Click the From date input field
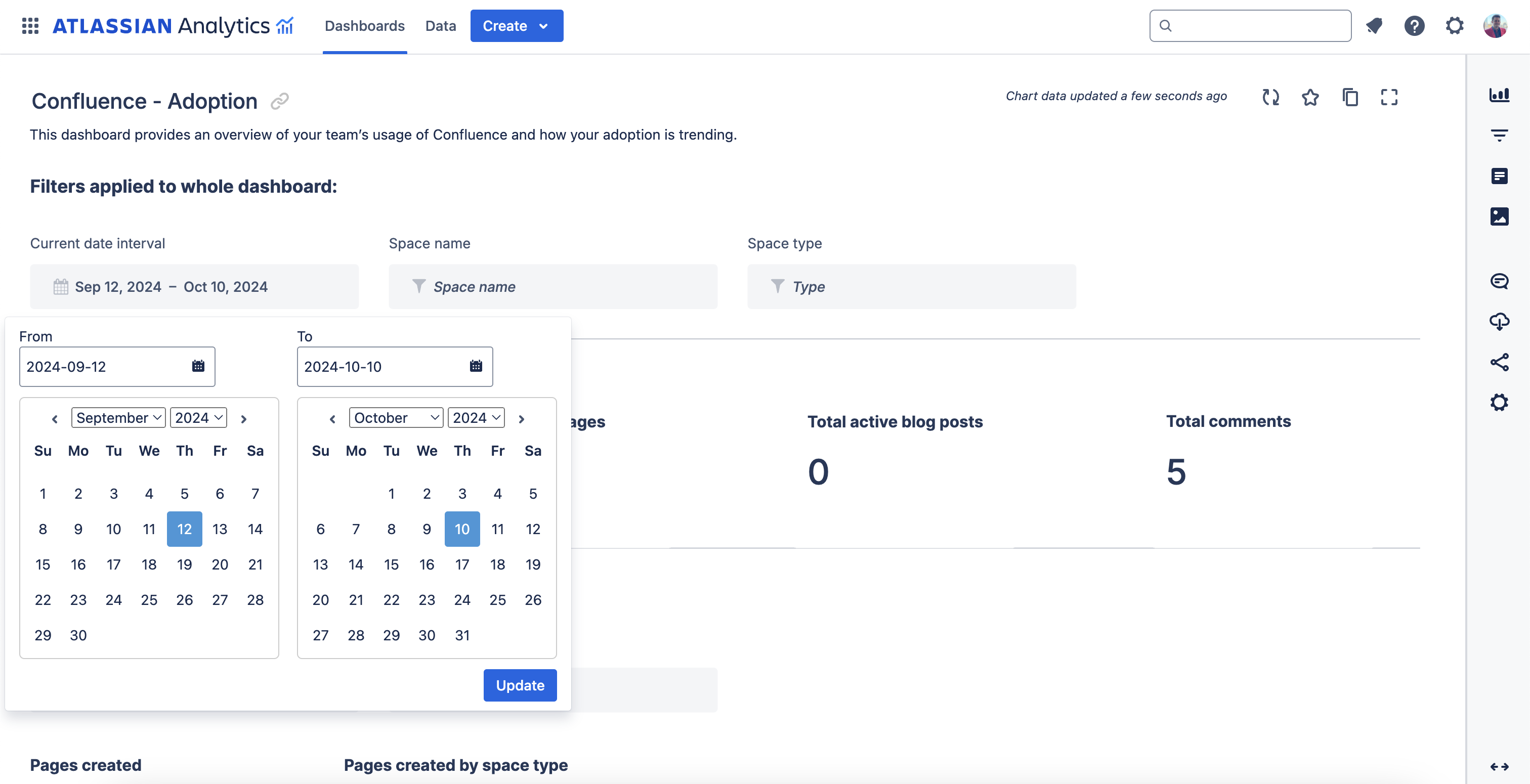The width and height of the screenshot is (1530, 784). [x=117, y=367]
